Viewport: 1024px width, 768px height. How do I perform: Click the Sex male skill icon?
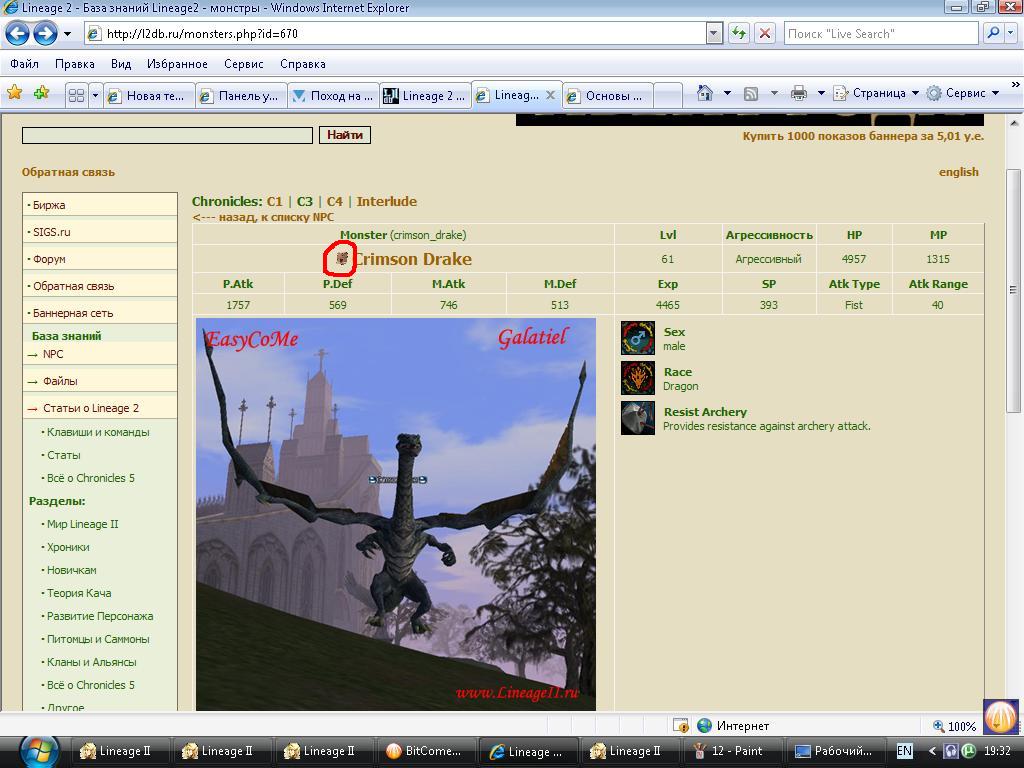[637, 338]
